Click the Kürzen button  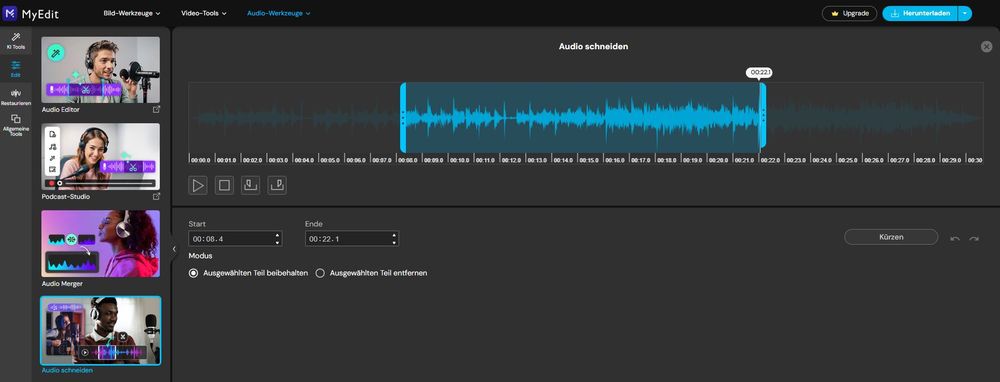click(x=891, y=237)
